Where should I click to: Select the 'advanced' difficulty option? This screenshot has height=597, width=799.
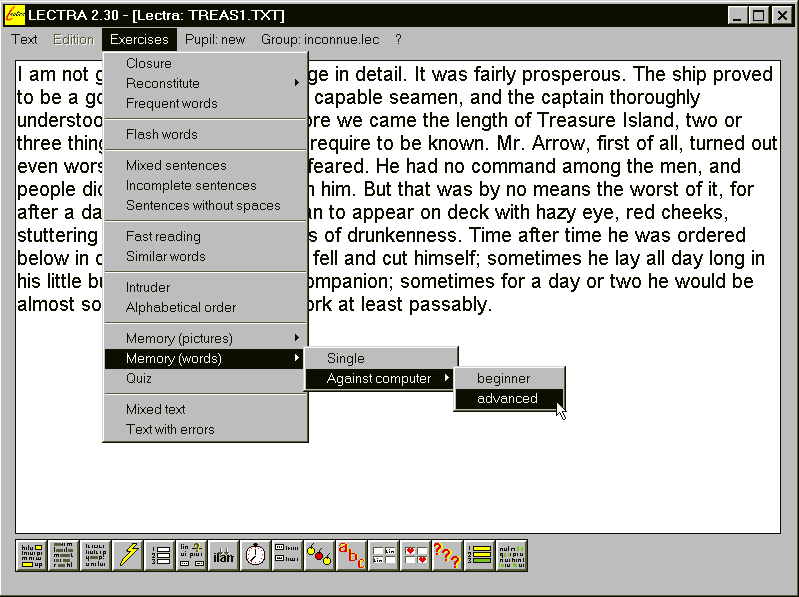pos(507,398)
